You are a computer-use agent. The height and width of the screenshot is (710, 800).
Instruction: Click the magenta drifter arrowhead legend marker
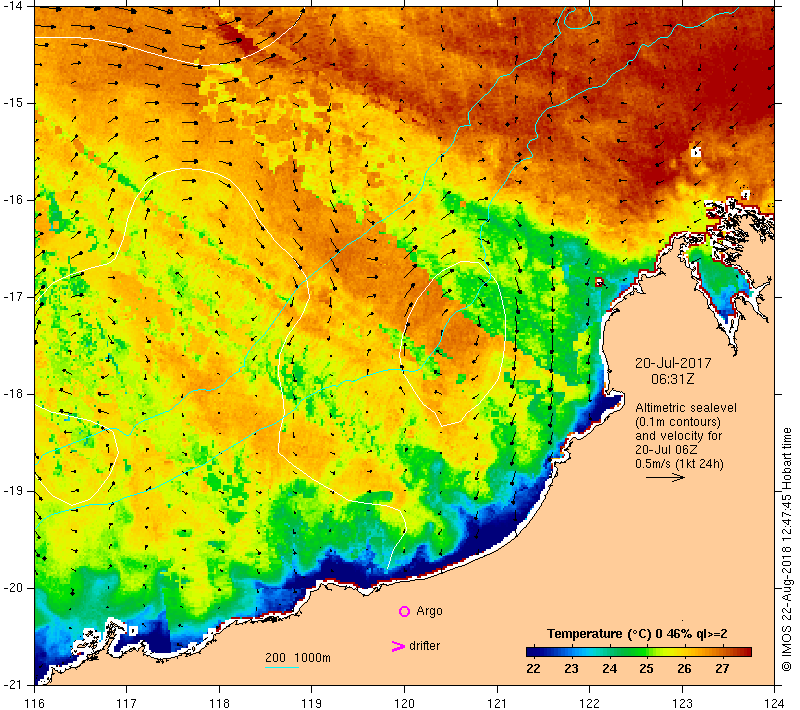coord(398,646)
